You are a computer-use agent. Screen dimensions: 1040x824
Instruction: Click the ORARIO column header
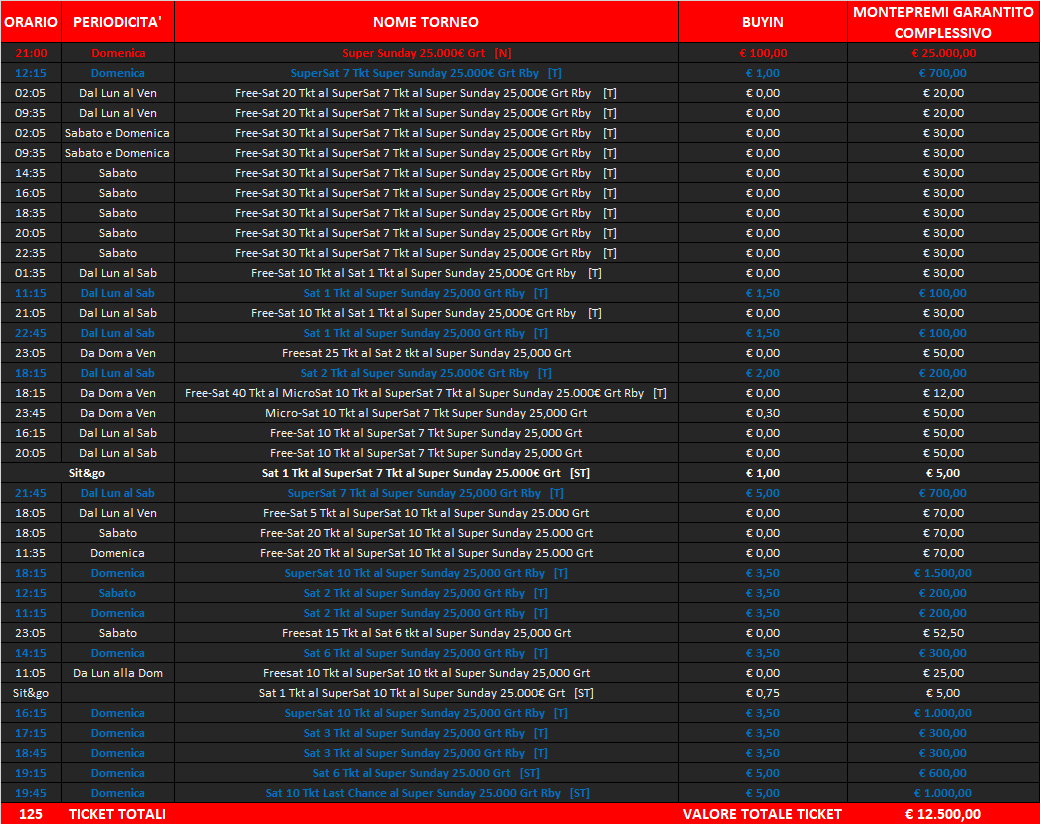31,22
